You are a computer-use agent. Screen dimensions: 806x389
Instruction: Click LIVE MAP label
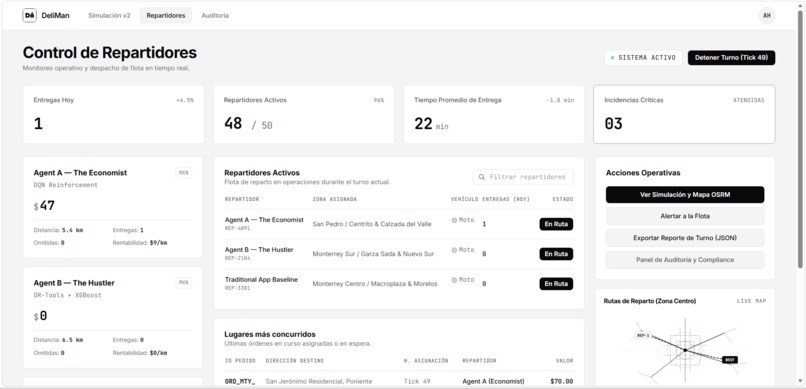(x=751, y=301)
